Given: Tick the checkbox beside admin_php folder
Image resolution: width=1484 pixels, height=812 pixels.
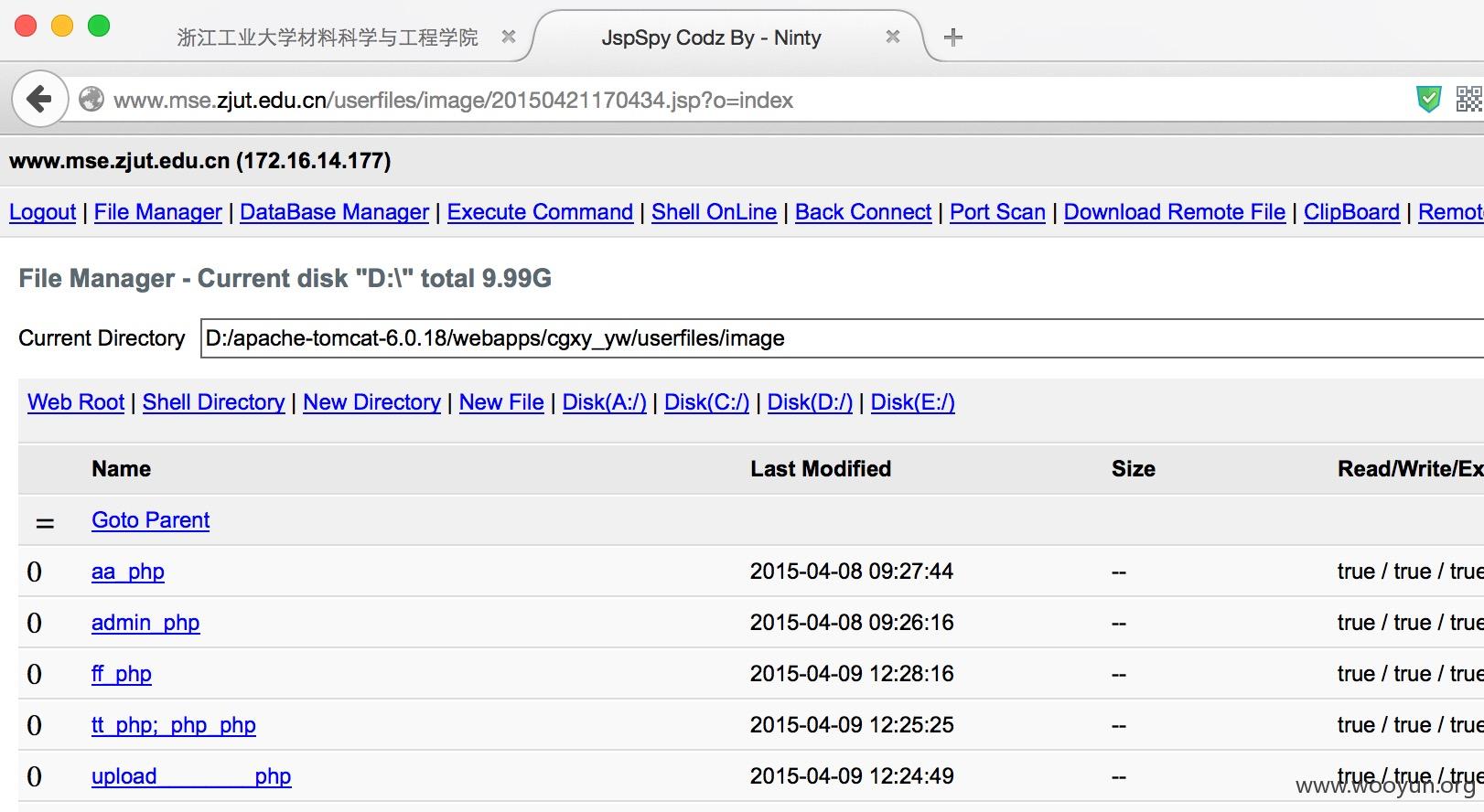Looking at the screenshot, I should pyautogui.click(x=35, y=623).
